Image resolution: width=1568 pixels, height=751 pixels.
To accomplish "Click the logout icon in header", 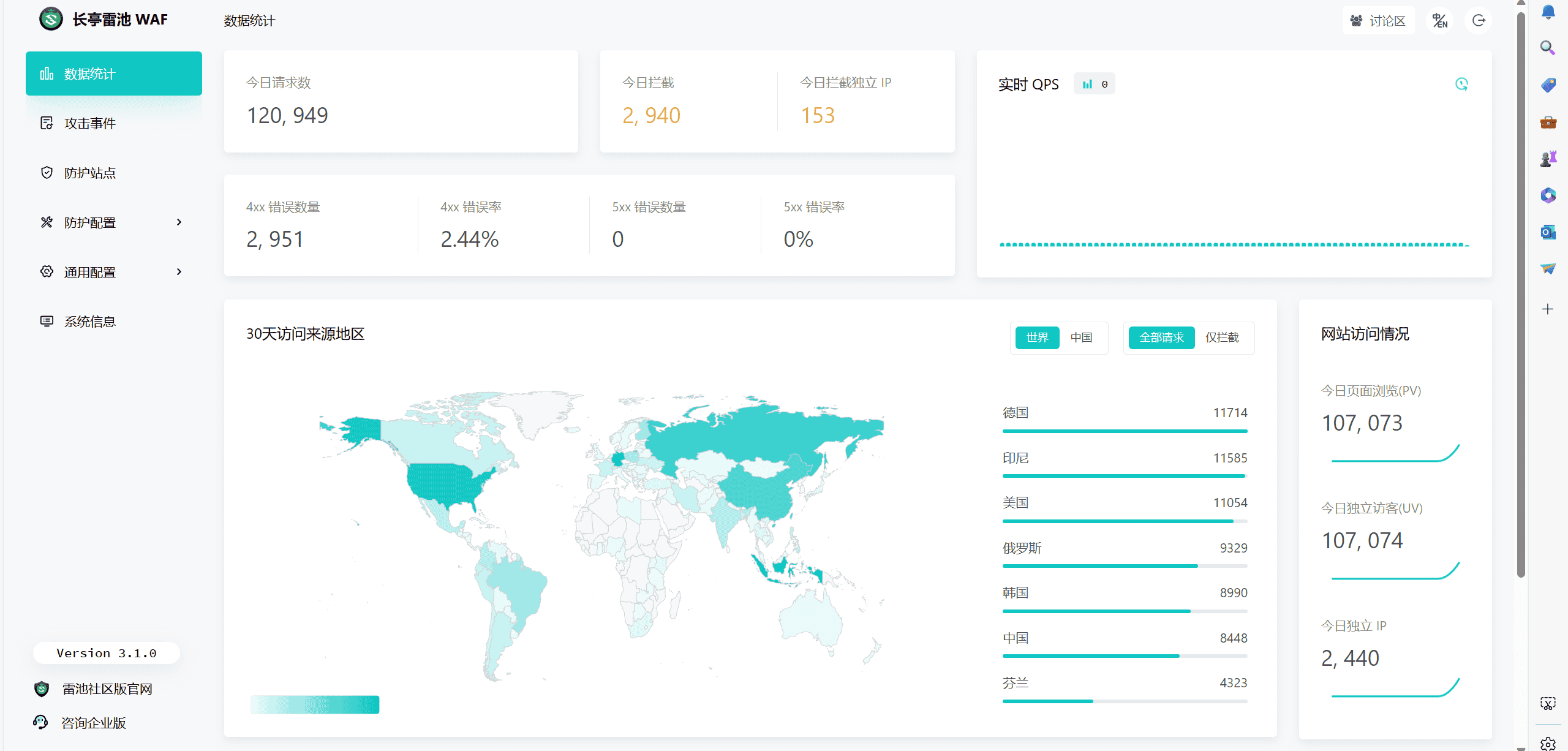I will [1479, 21].
